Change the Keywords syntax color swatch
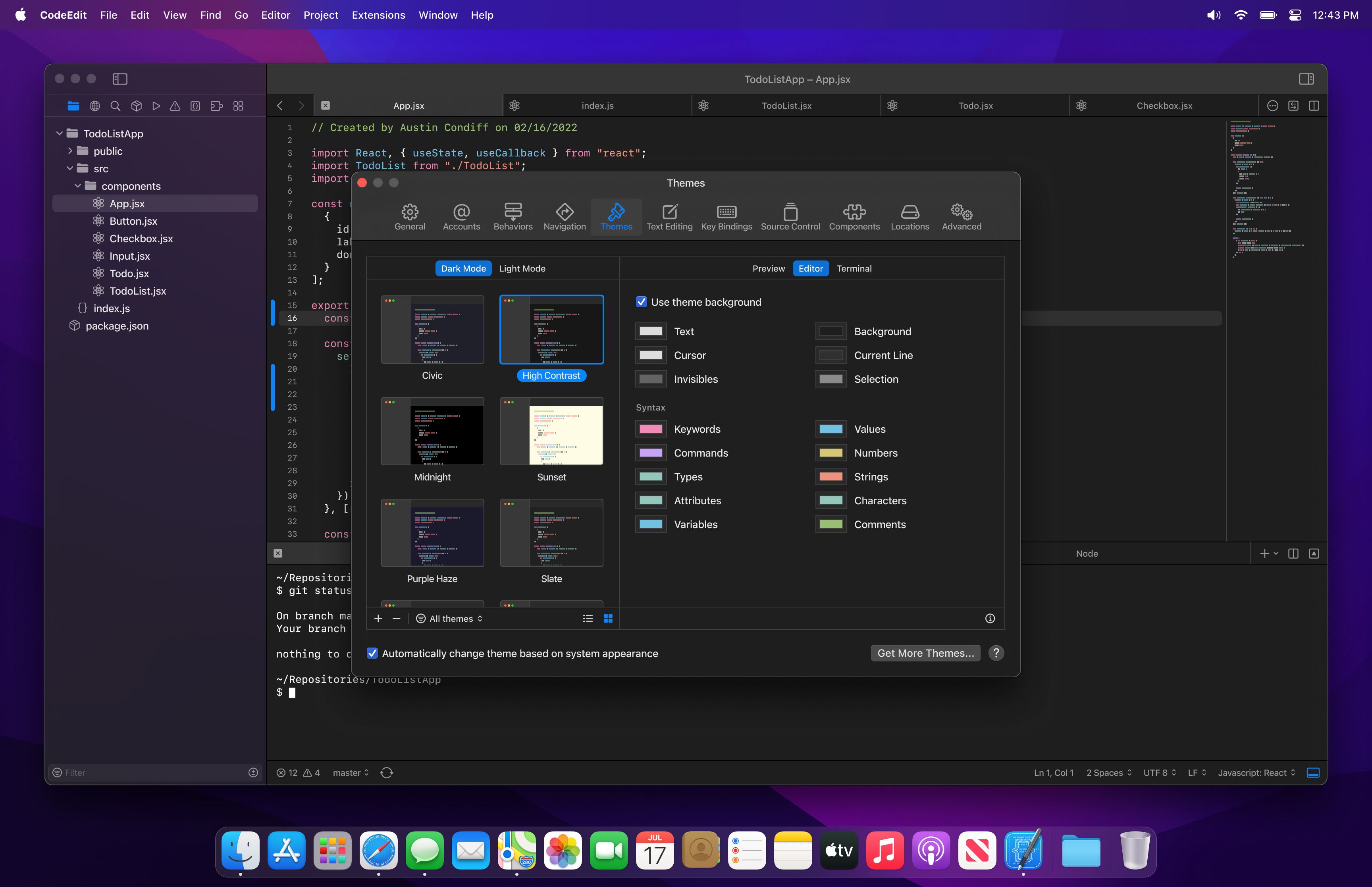1372x887 pixels. [650, 428]
